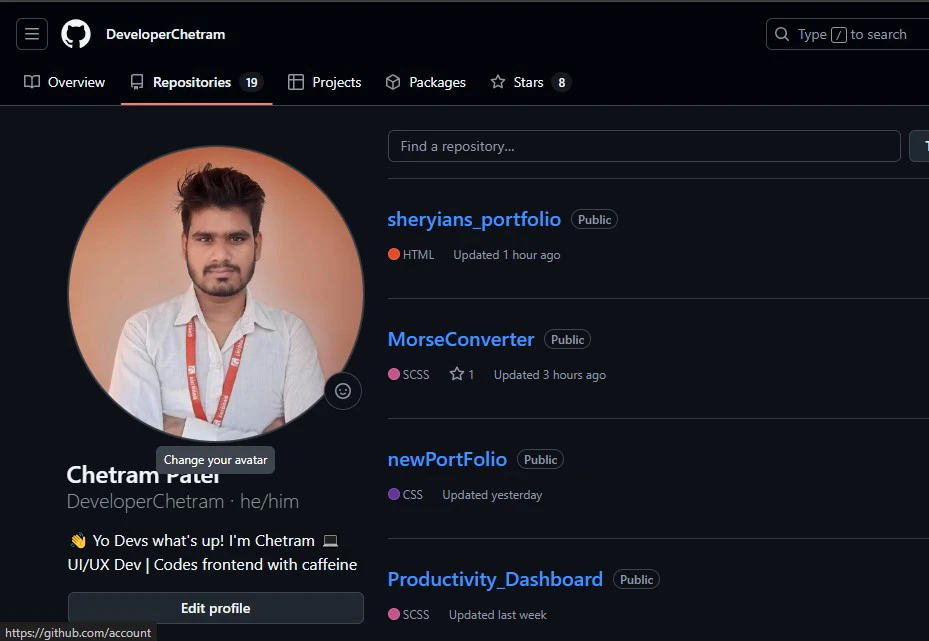
Task: Click the Projects table icon
Action: click(295, 81)
